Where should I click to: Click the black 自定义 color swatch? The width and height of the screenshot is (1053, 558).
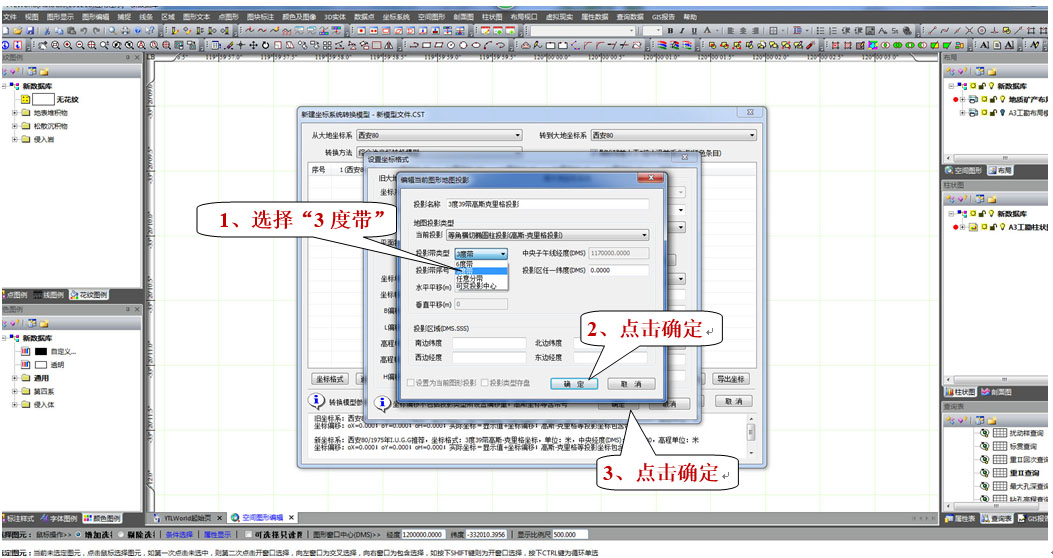[41, 351]
